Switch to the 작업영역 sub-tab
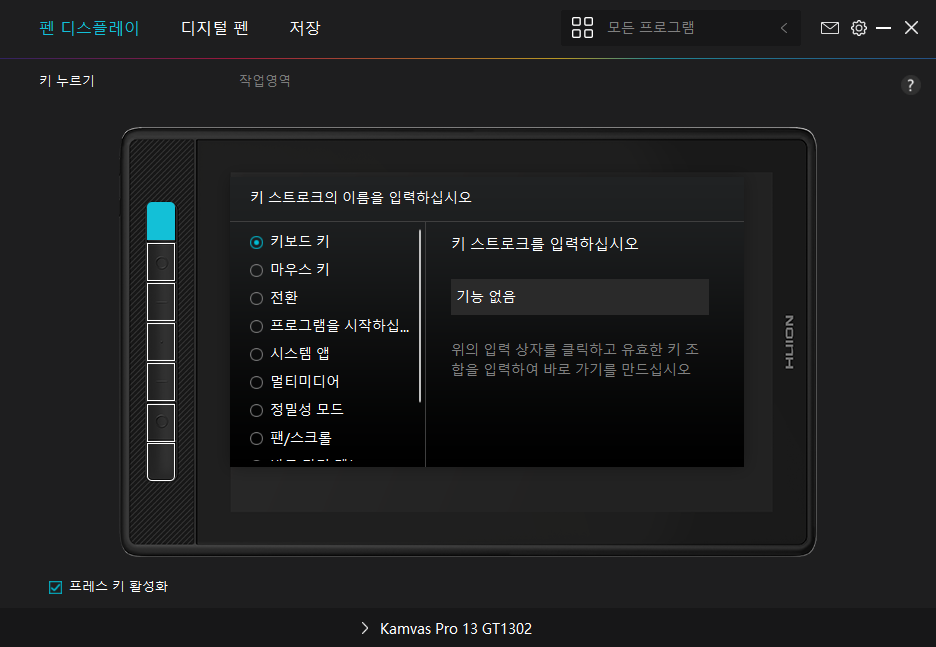 click(264, 81)
